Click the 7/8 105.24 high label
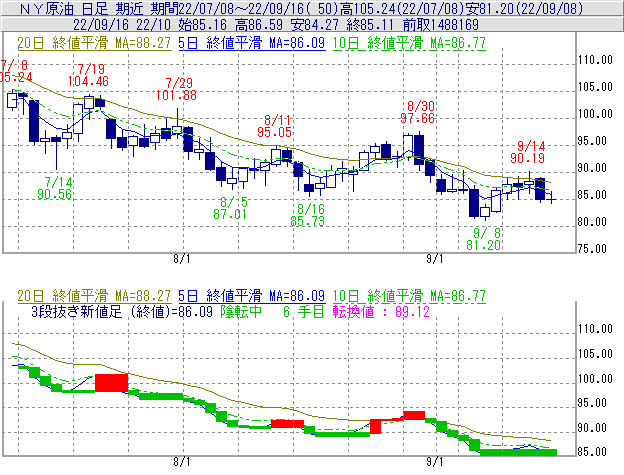This screenshot has height=475, width=624. pyautogui.click(x=16, y=71)
